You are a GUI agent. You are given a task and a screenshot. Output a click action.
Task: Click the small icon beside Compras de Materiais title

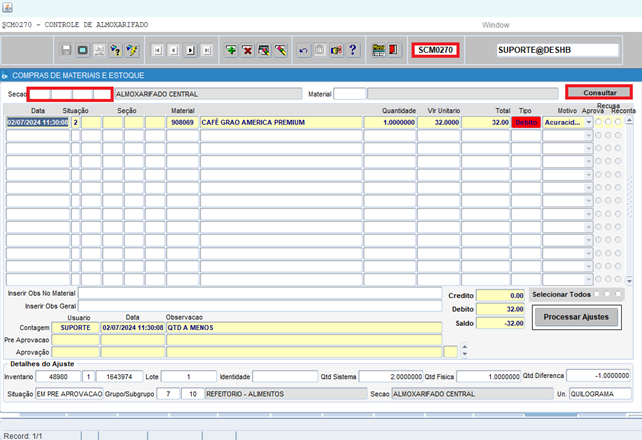tap(5, 76)
